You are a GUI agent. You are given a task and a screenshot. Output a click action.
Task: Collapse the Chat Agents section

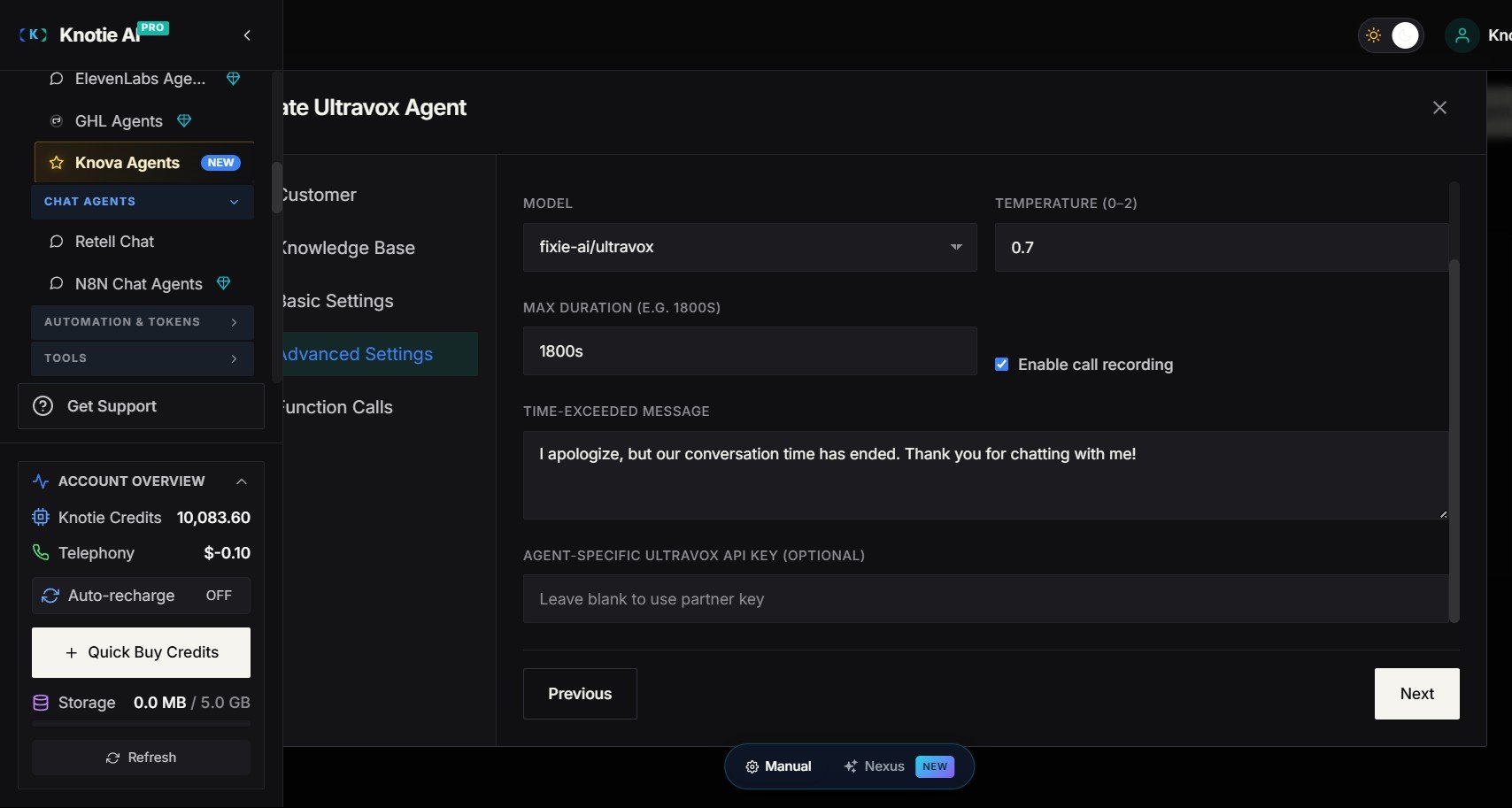tap(143, 202)
